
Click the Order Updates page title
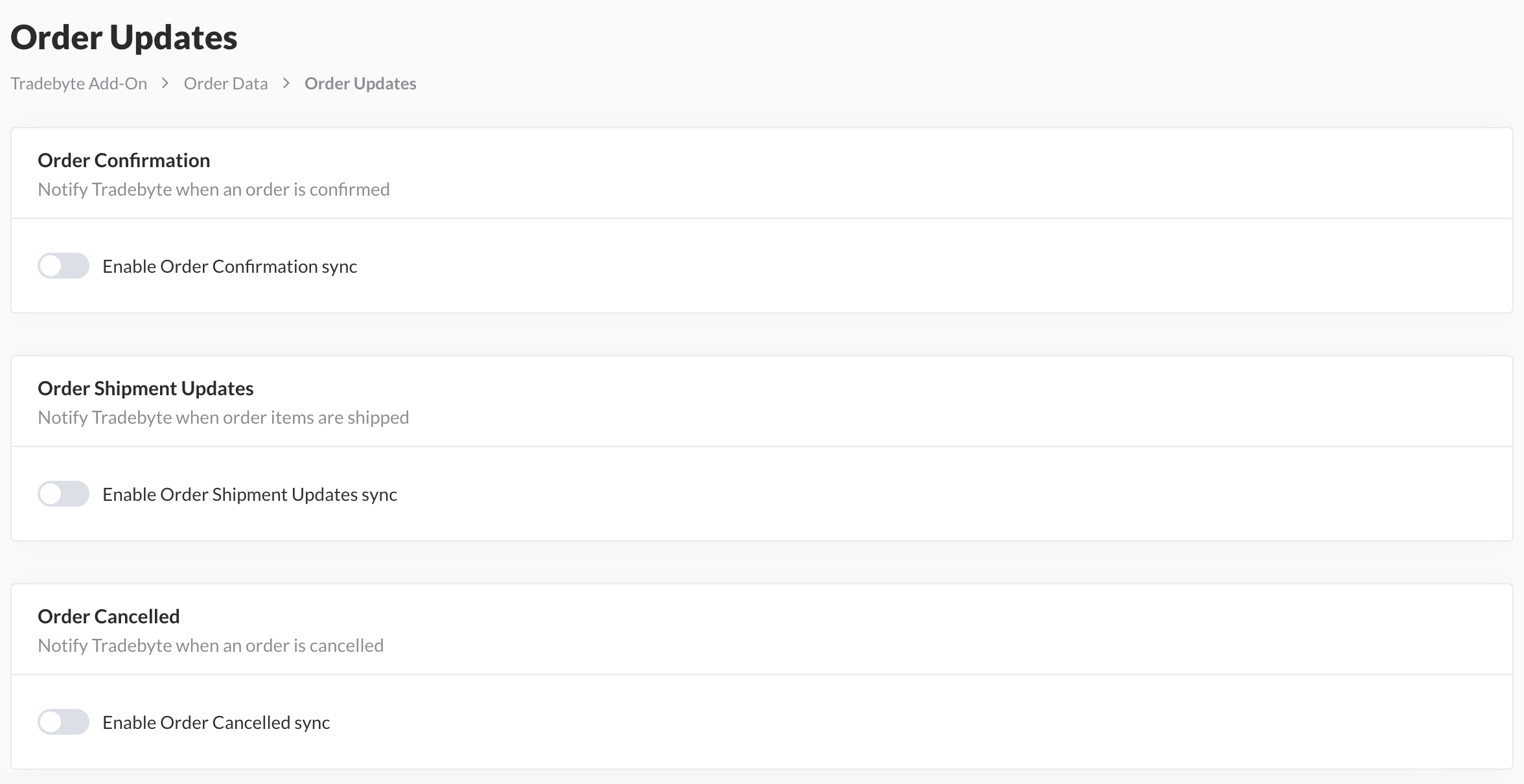pyautogui.click(x=124, y=37)
